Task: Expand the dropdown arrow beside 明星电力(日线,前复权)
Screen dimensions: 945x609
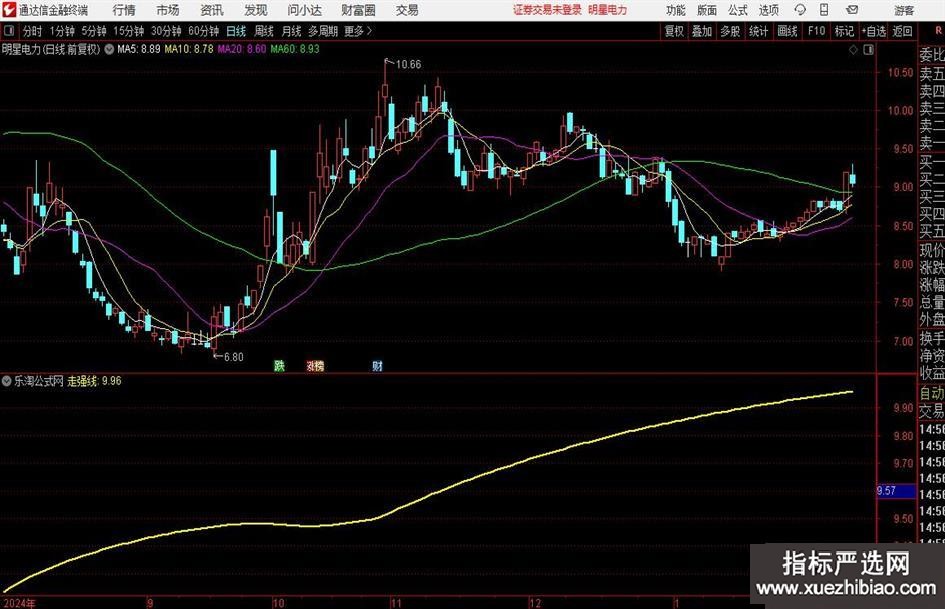Action: coord(109,49)
